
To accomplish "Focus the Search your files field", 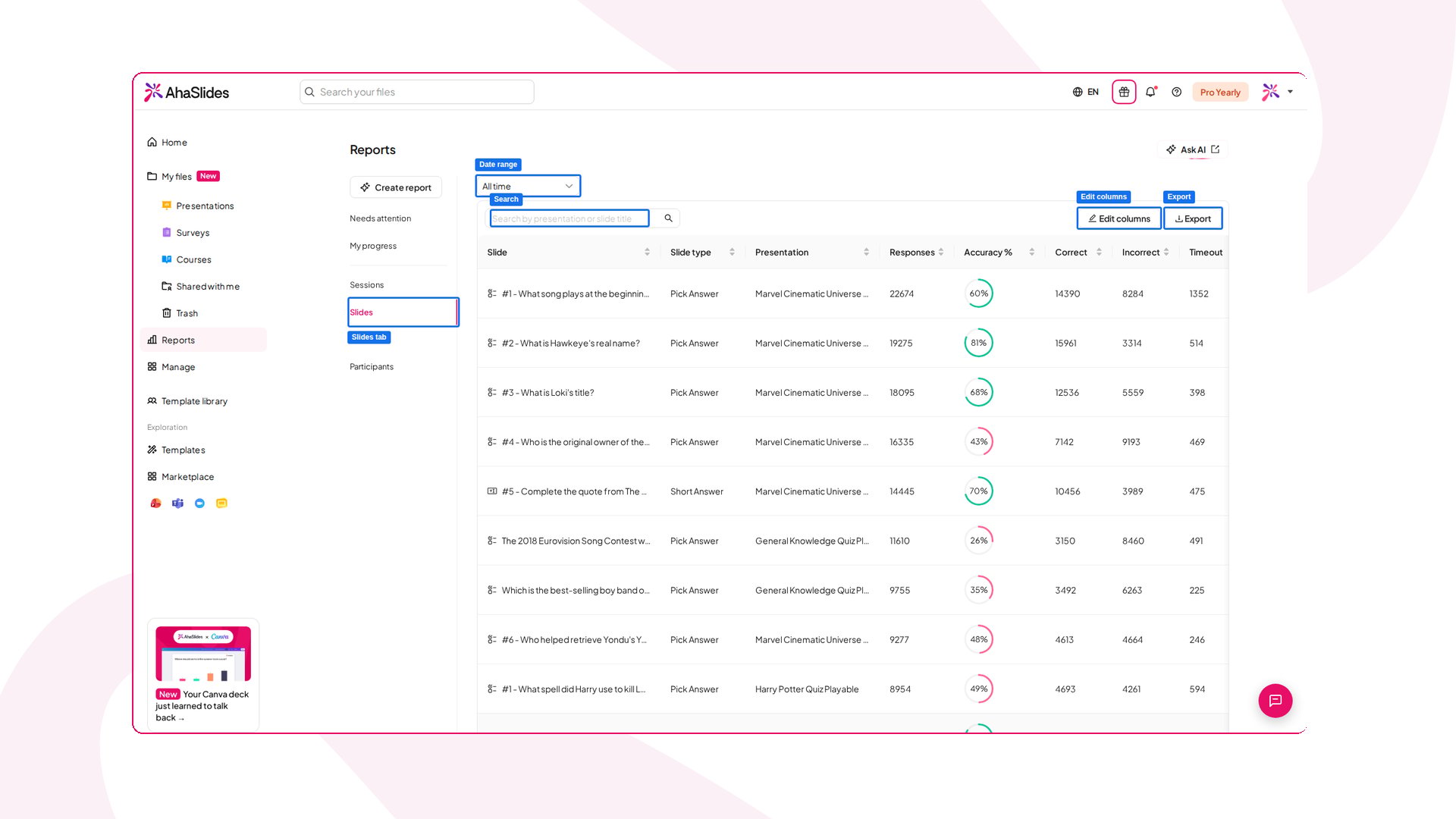I will click(417, 92).
